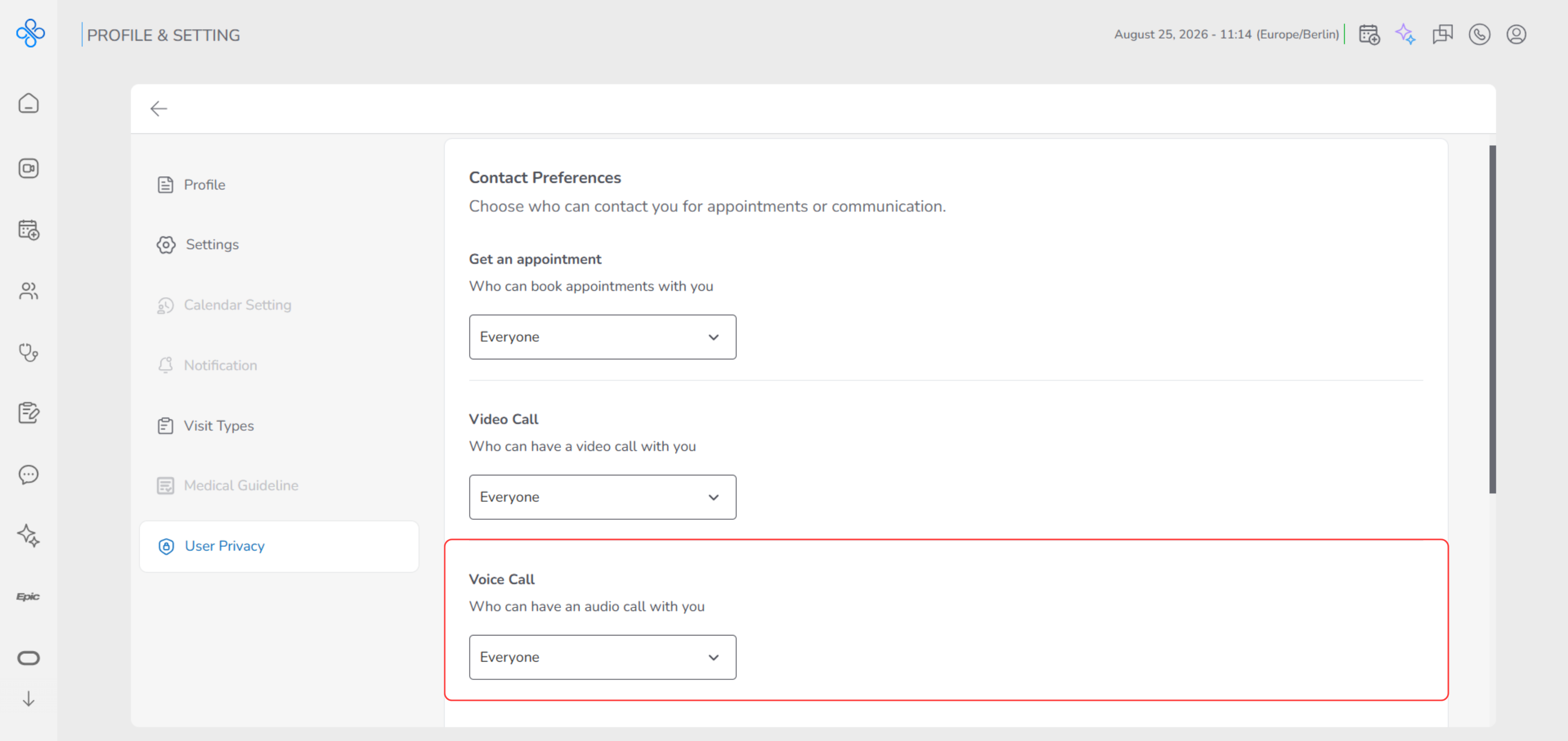
Task: Open the chat bubble sidebar icon
Action: [x=29, y=475]
